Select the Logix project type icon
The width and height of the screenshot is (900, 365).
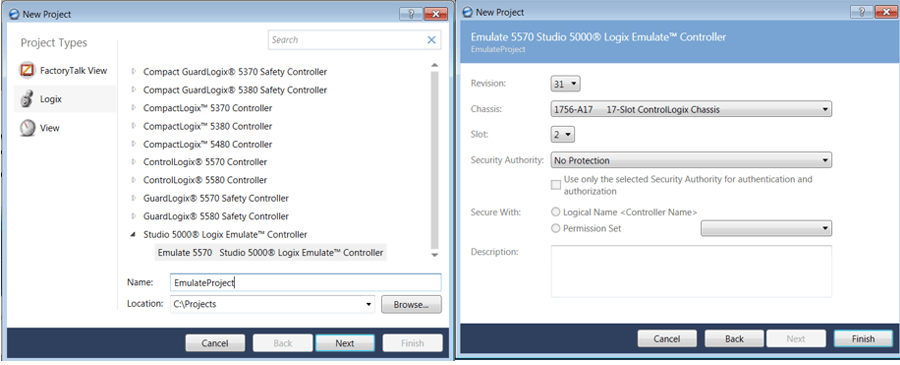coord(26,99)
